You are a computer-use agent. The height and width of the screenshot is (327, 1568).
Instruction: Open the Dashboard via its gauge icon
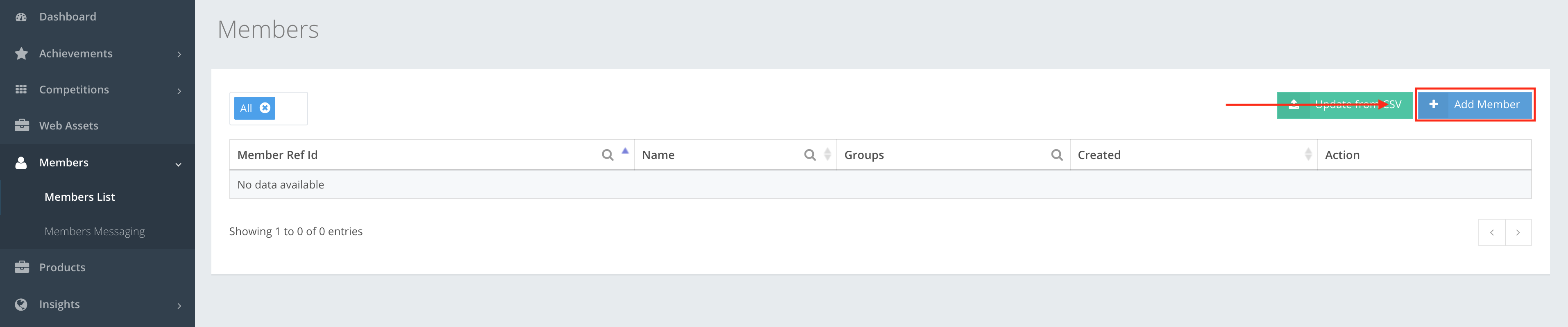[22, 16]
